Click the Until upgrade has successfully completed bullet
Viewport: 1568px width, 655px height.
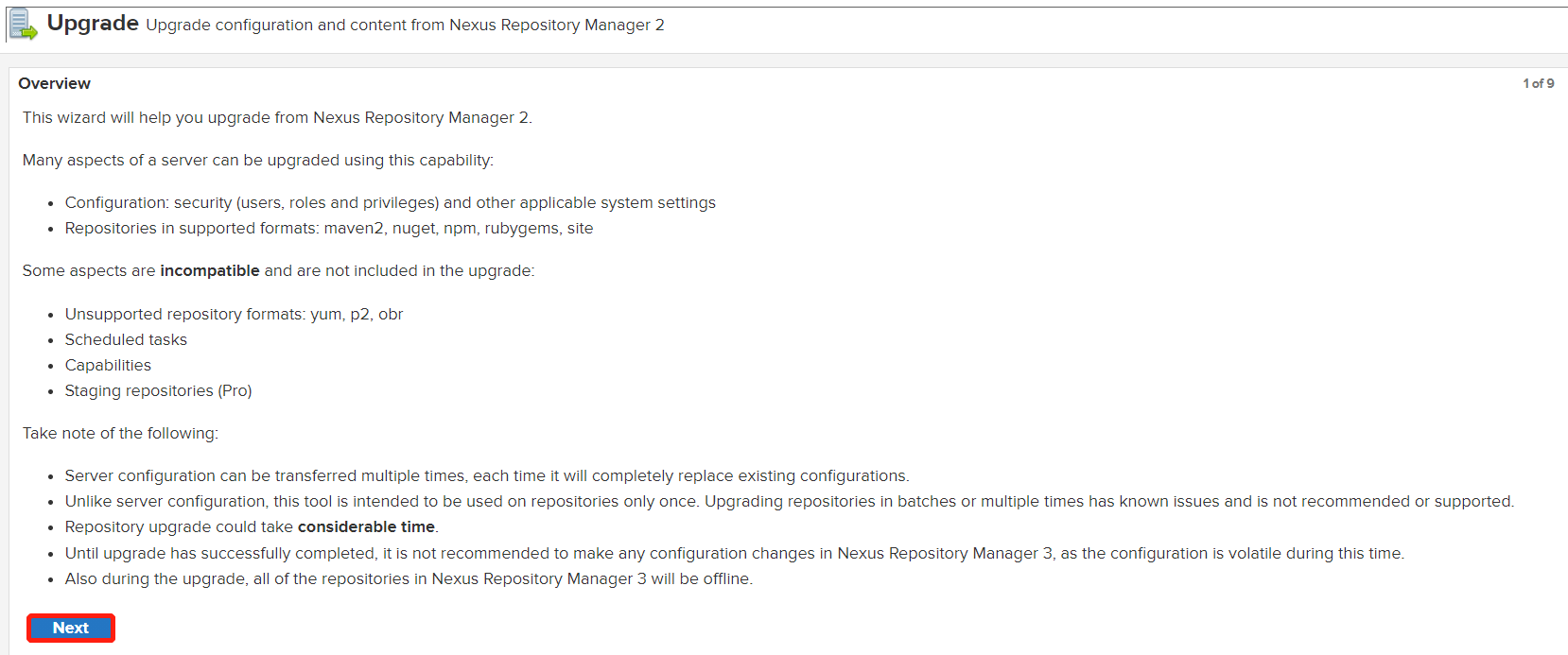point(734,553)
